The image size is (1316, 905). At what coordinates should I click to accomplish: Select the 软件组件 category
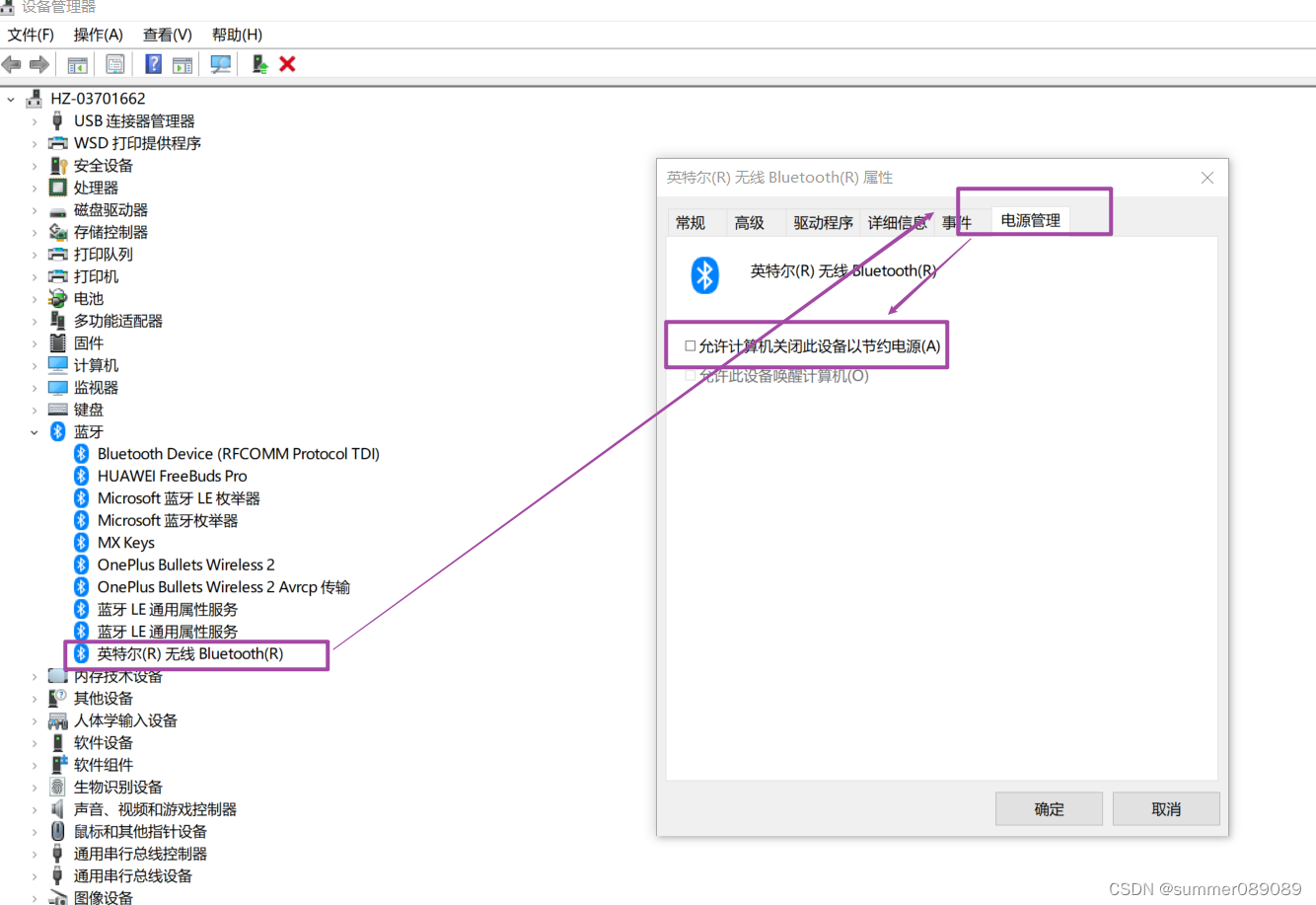click(104, 765)
